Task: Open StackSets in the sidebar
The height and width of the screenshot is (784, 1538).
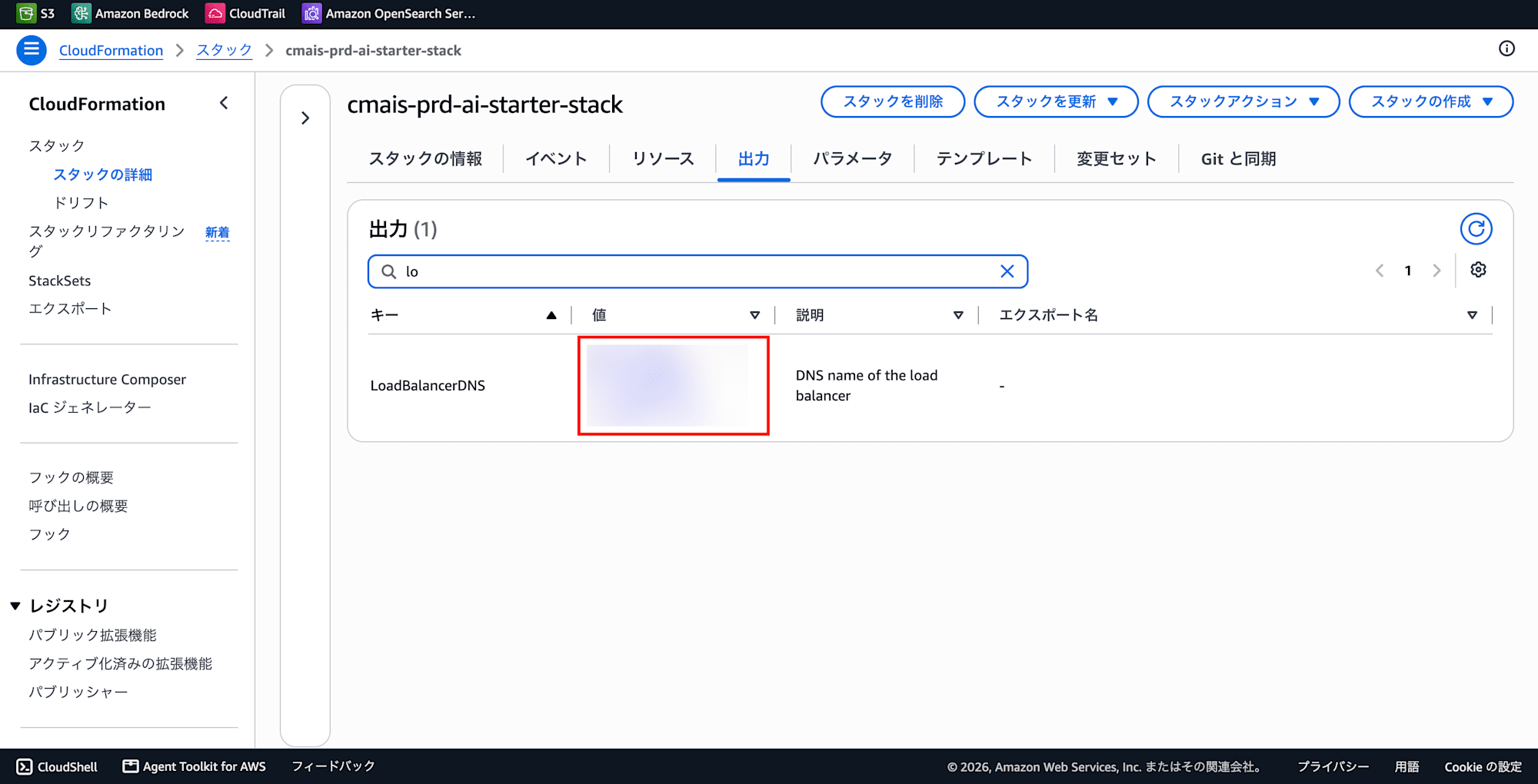Action: (x=59, y=281)
